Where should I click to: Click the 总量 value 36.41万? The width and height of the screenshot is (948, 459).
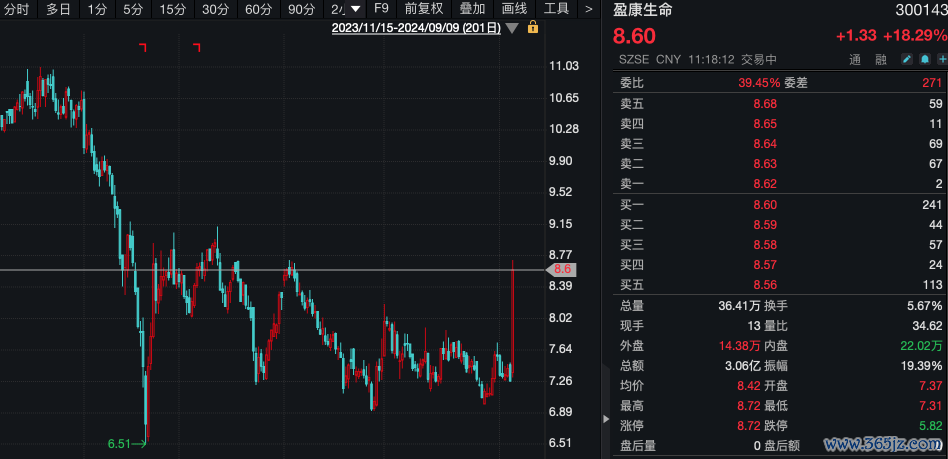[739, 306]
